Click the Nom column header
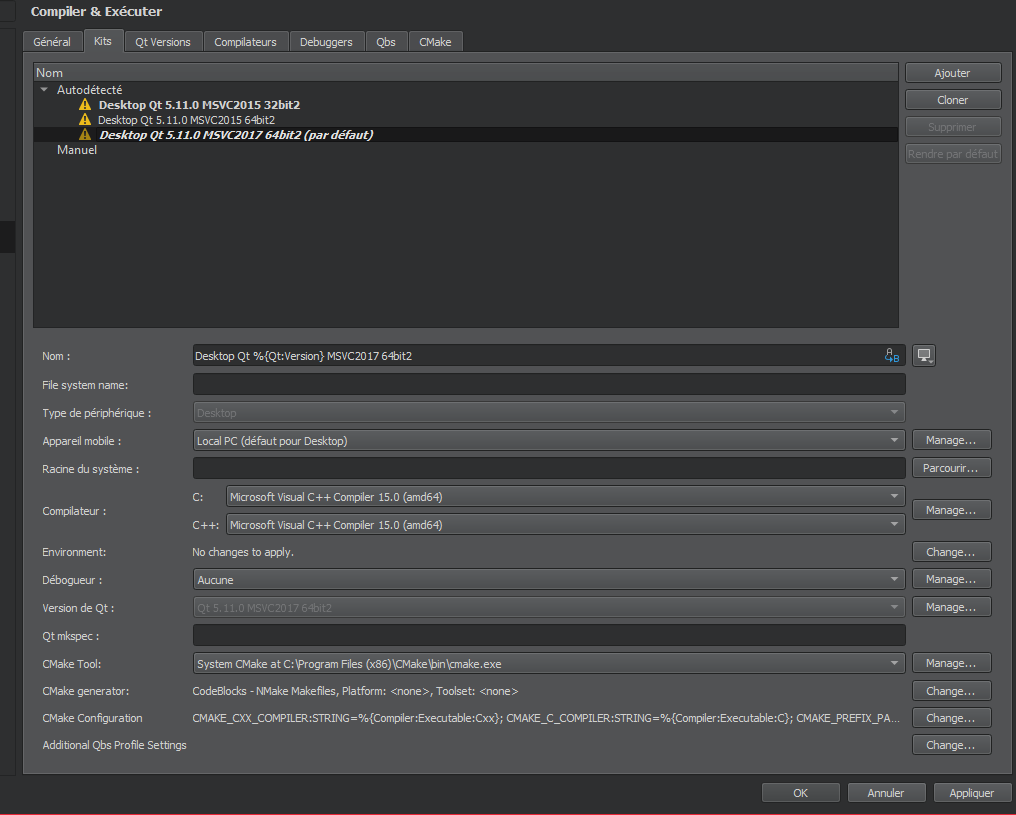The height and width of the screenshot is (815, 1016). pyautogui.click(x=466, y=73)
